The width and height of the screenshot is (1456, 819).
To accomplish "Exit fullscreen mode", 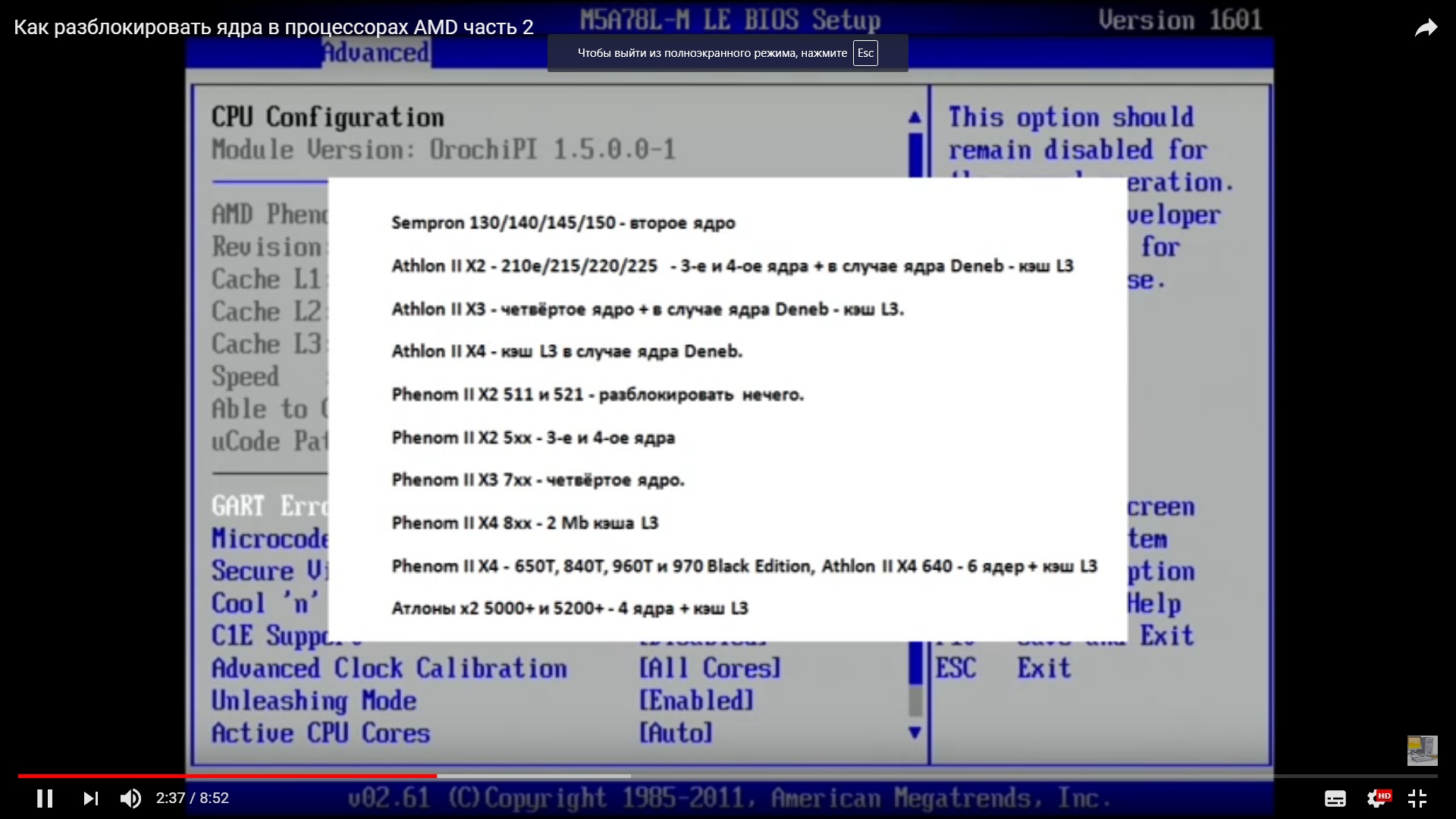I will tap(1417, 798).
